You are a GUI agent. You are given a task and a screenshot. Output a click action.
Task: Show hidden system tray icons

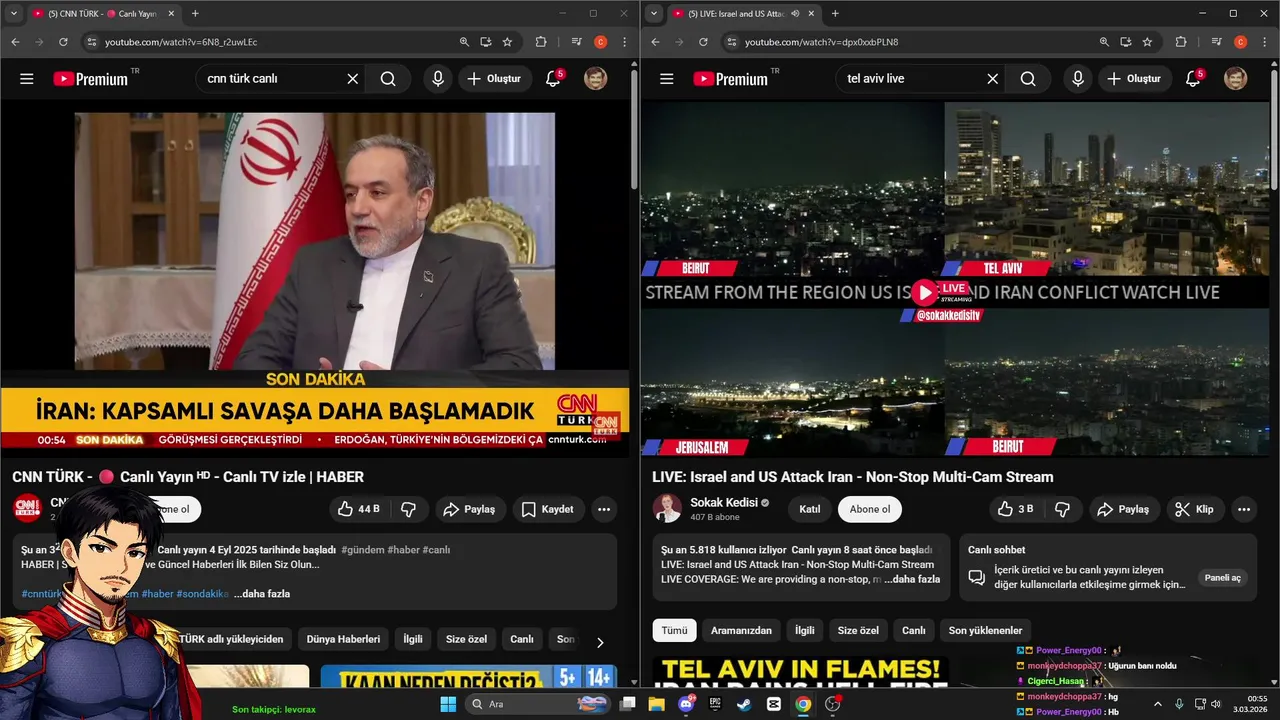point(1159,704)
